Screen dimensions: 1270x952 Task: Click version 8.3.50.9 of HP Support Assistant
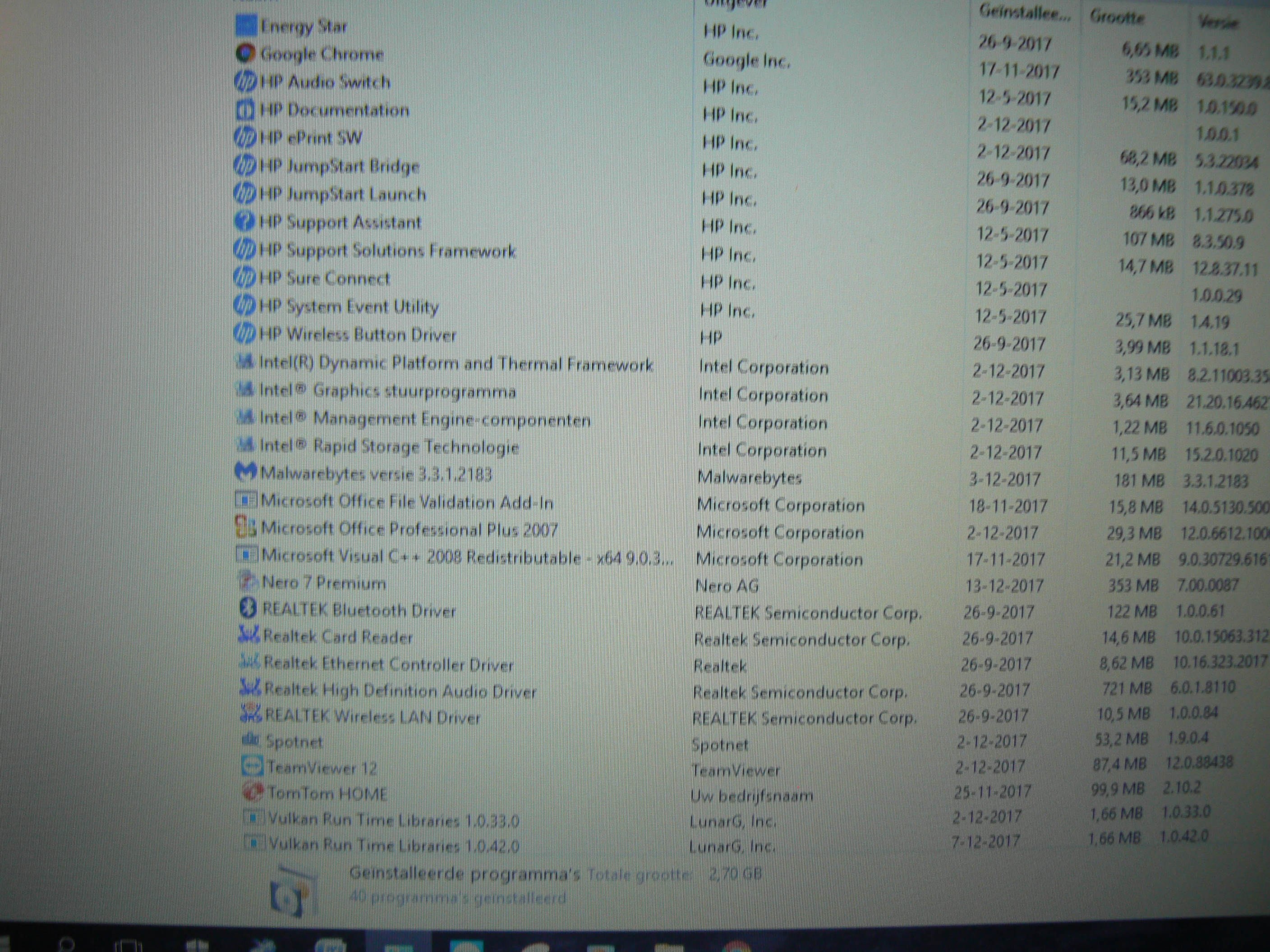click(1218, 242)
